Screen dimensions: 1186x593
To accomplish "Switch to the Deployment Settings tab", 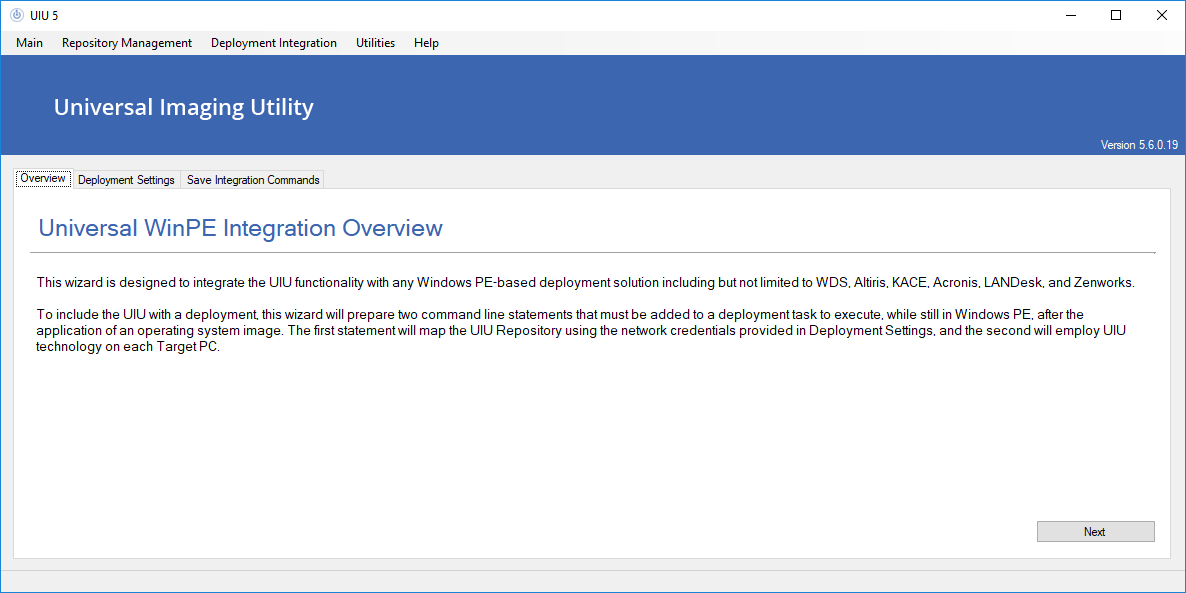I will (x=126, y=180).
